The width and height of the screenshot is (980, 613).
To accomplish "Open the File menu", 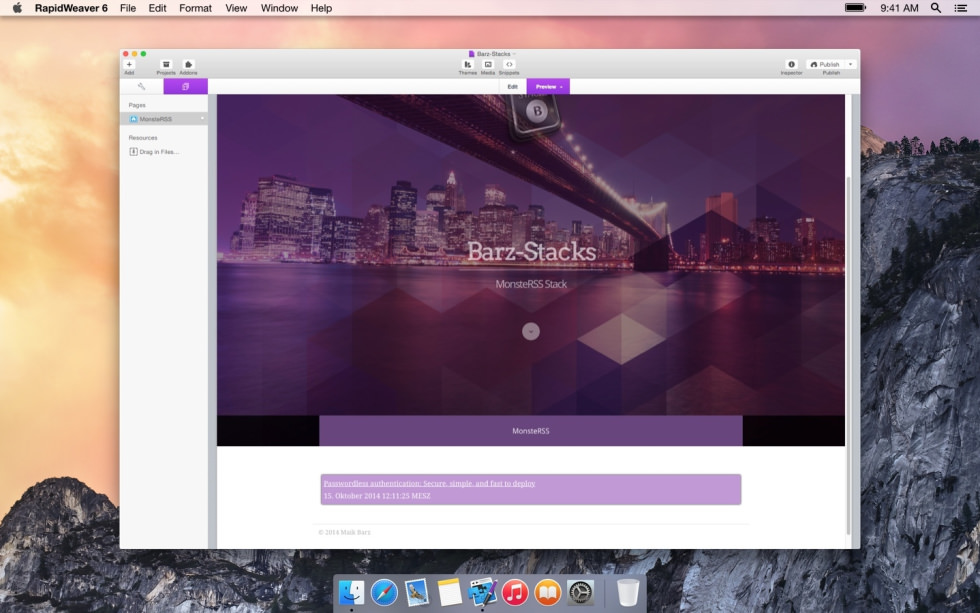I will [x=128, y=8].
